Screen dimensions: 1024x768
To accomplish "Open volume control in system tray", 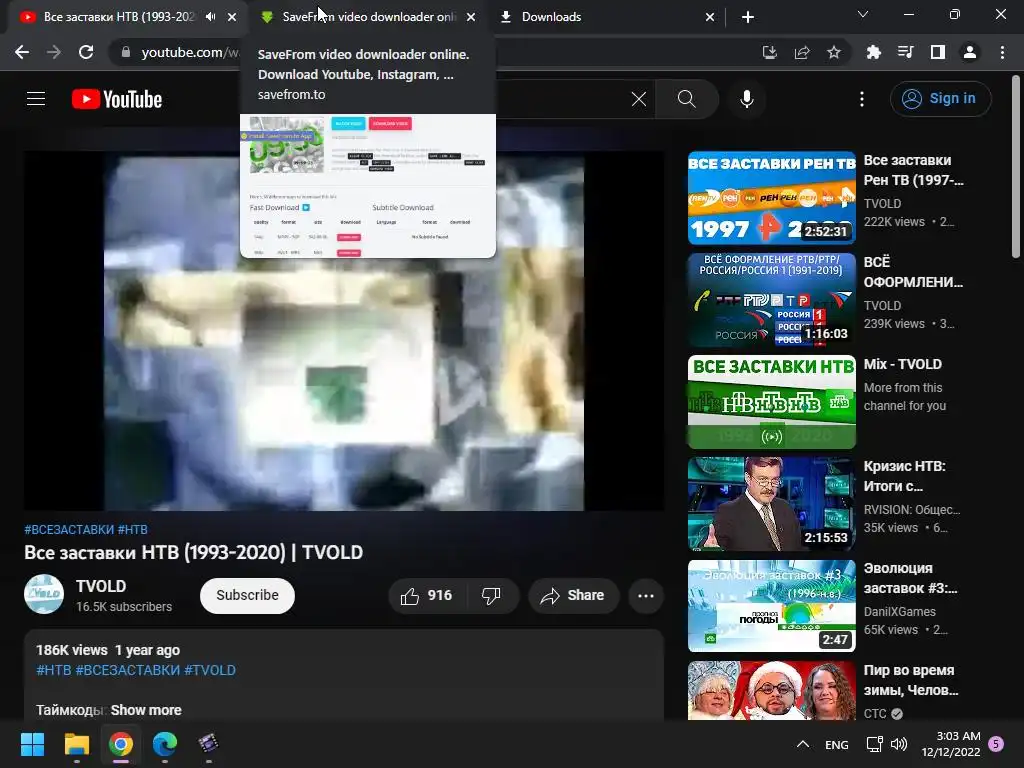I will click(899, 744).
